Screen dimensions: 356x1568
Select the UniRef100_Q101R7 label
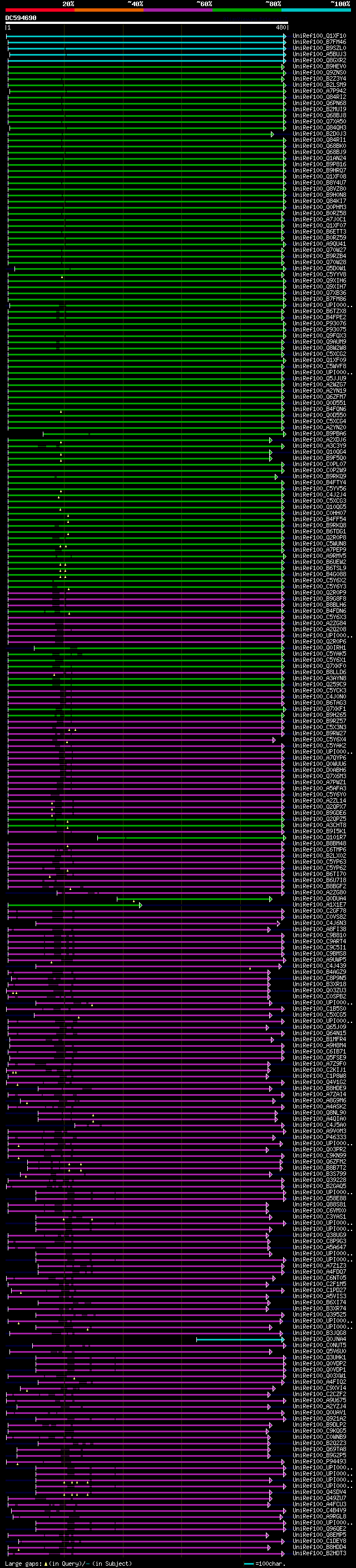tap(319, 838)
